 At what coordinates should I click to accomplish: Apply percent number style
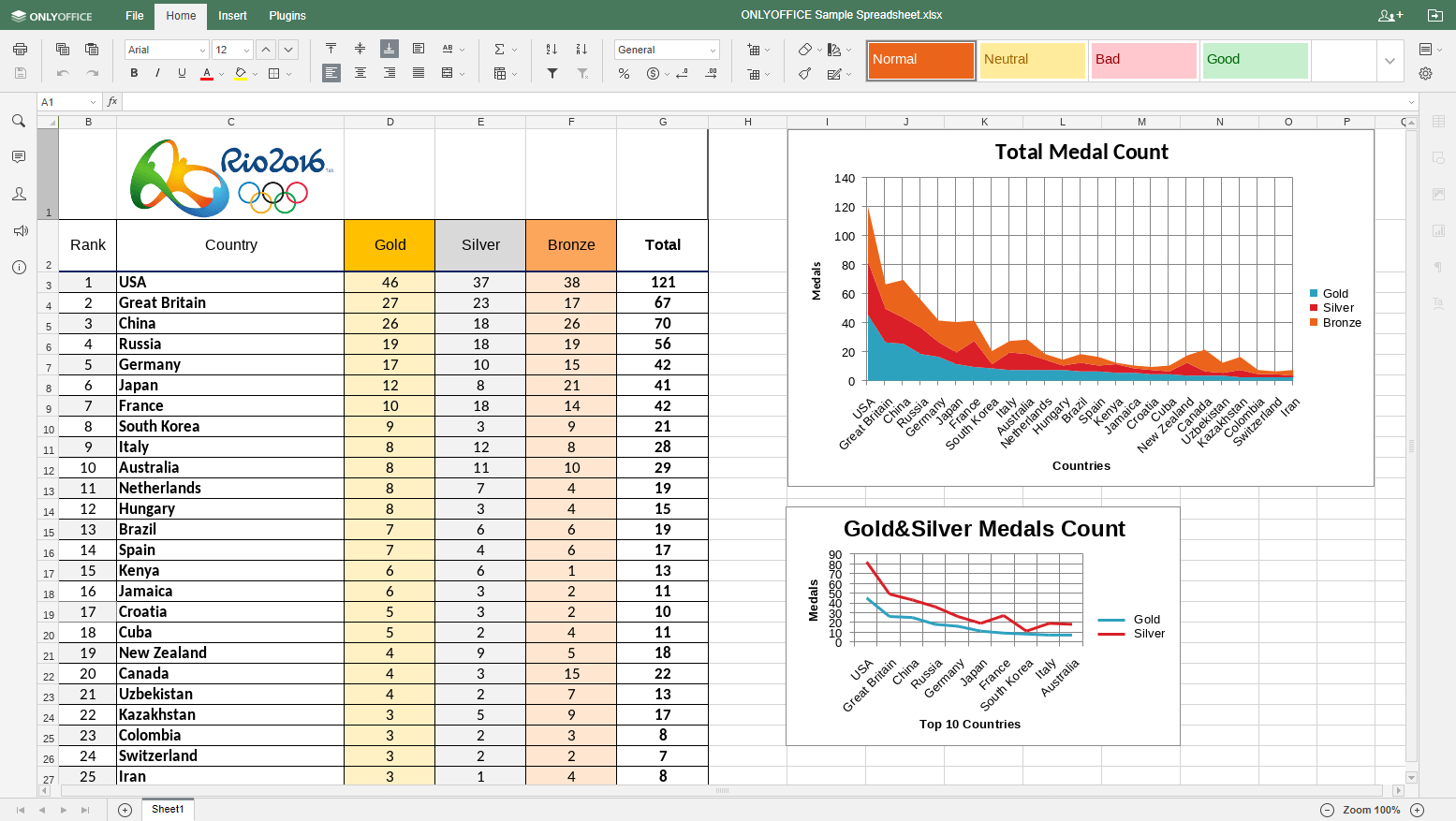tap(624, 73)
